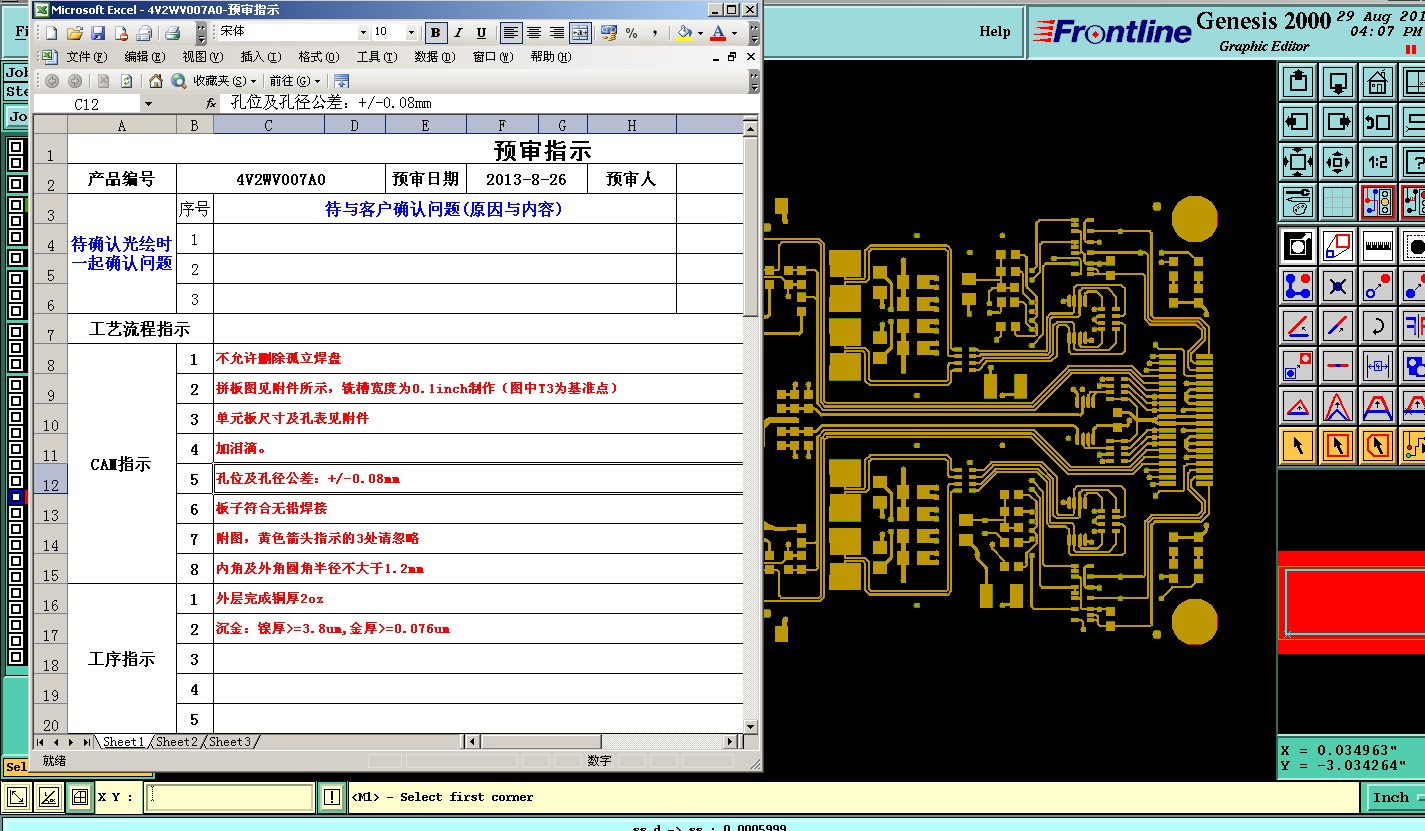Select Genesis polygon-area arrow select tool
This screenshot has width=1425, height=831.
tap(1378, 445)
